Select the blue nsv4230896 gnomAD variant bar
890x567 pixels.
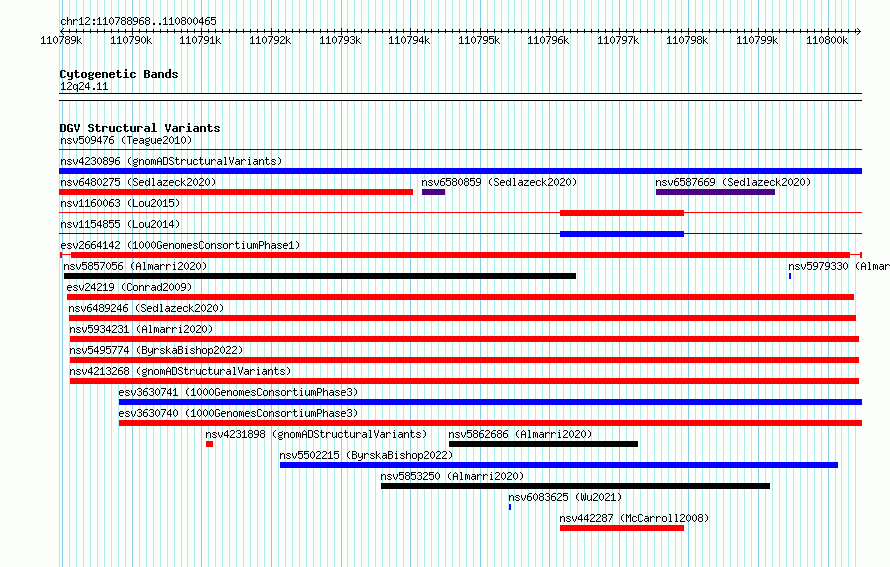coord(460,171)
